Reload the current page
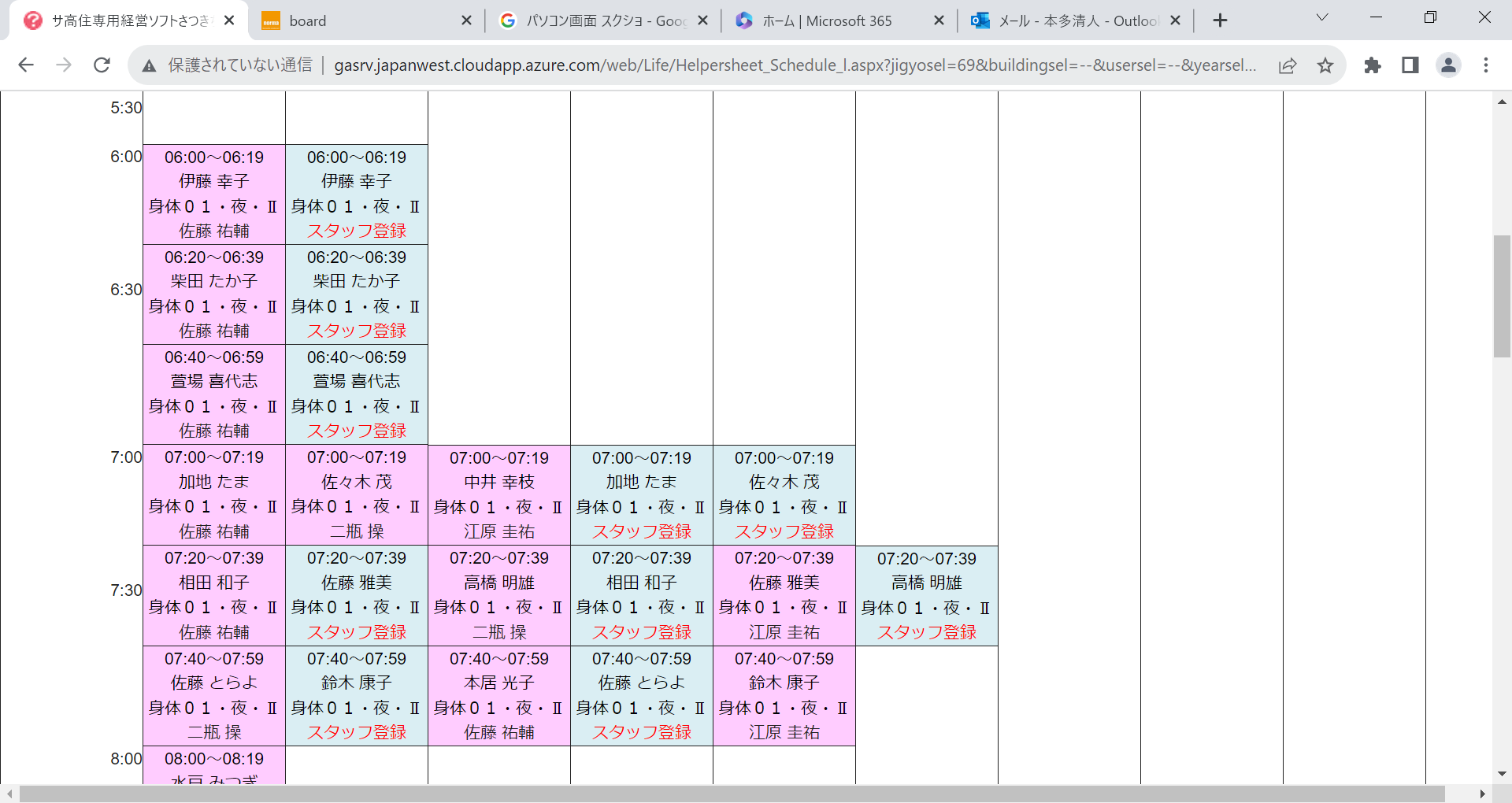This screenshot has width=1512, height=803. click(x=102, y=65)
